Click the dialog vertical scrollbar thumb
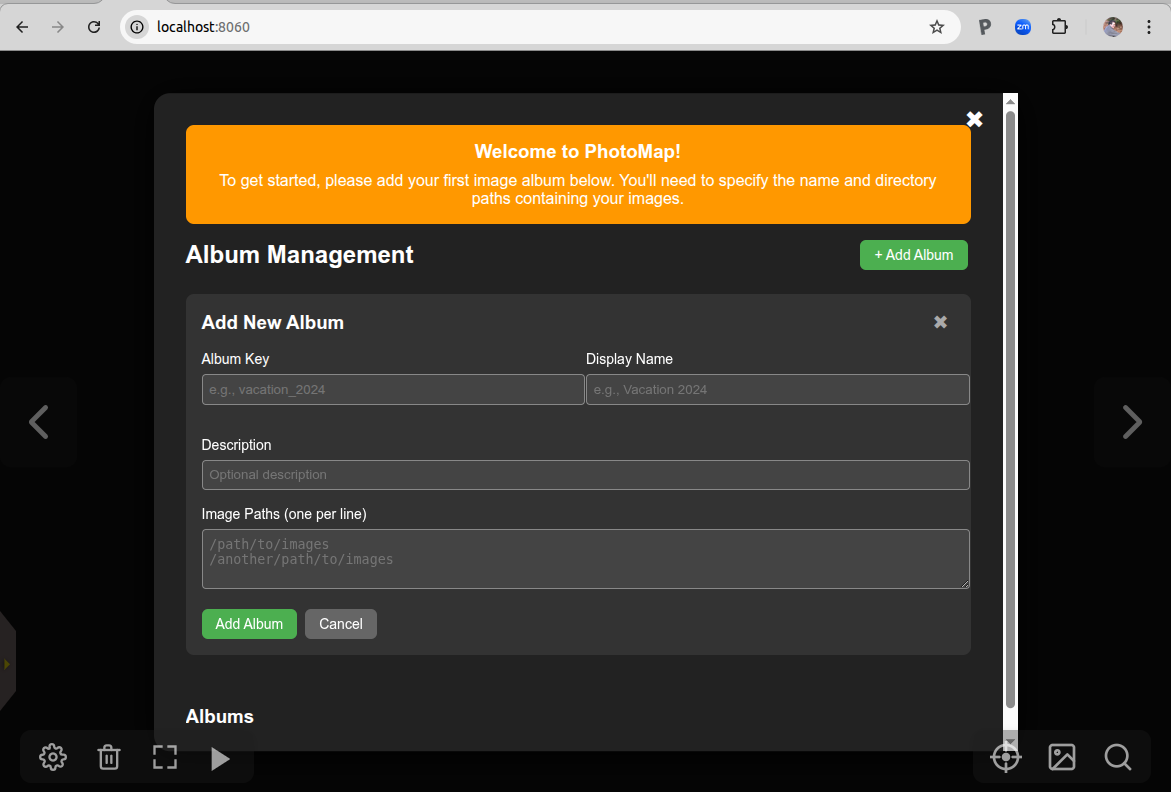Viewport: 1171px width, 792px height. [1010, 409]
